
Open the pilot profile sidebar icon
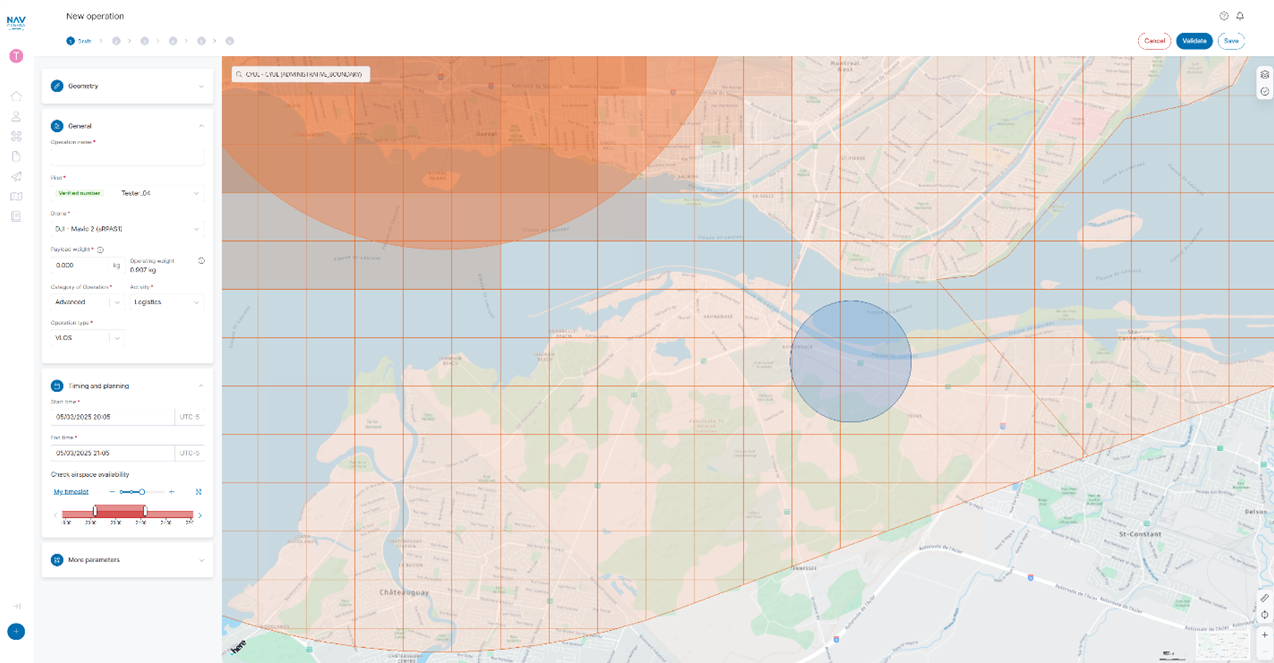tap(15, 116)
